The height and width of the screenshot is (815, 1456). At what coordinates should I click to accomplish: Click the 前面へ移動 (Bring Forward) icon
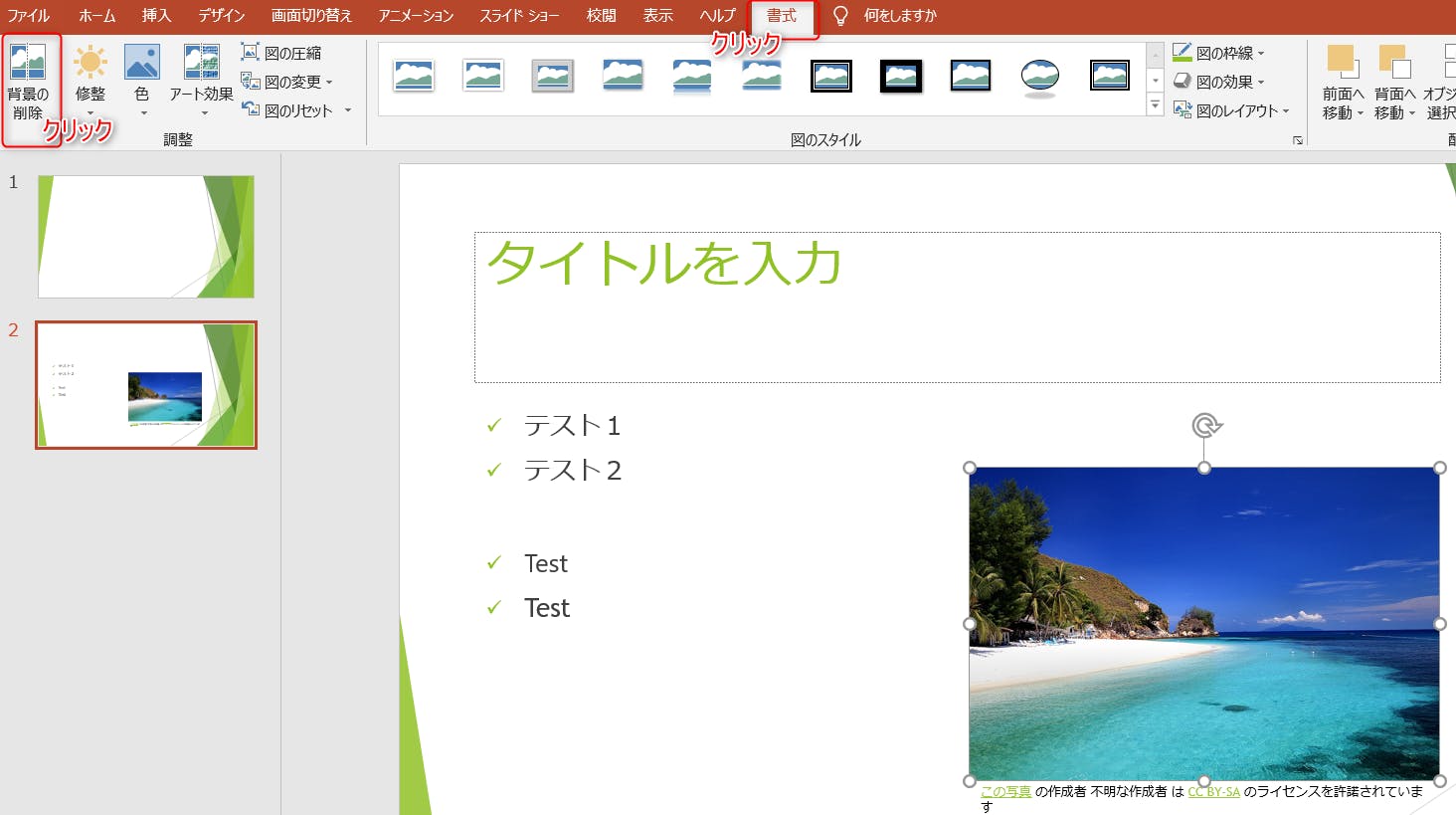coord(1341,62)
